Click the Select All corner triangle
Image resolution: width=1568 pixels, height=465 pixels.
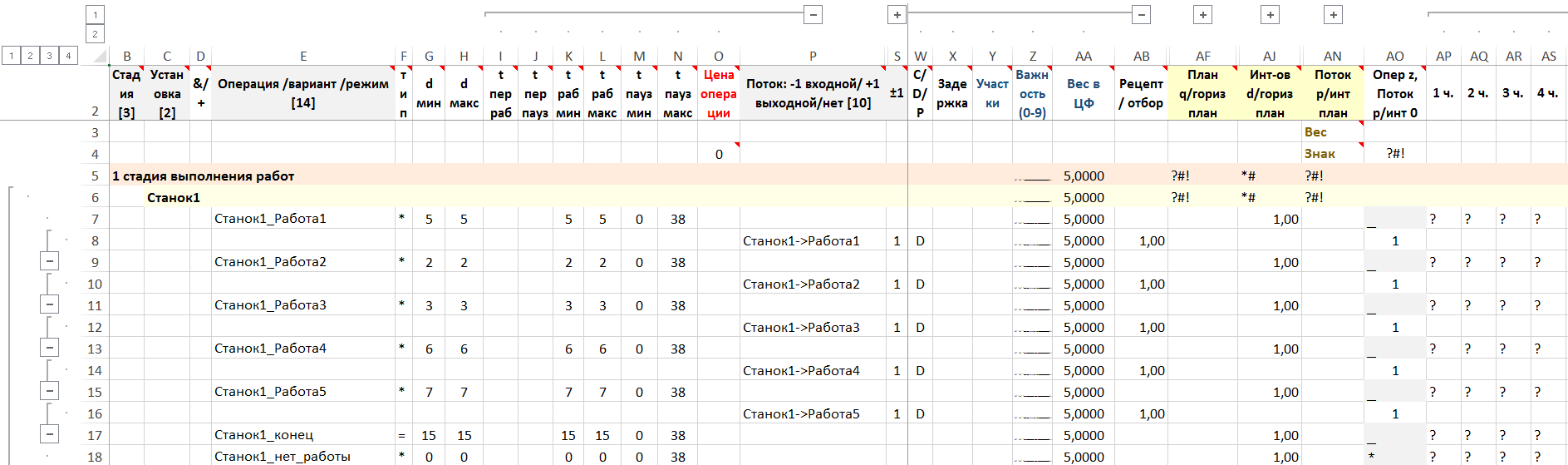tap(101, 57)
